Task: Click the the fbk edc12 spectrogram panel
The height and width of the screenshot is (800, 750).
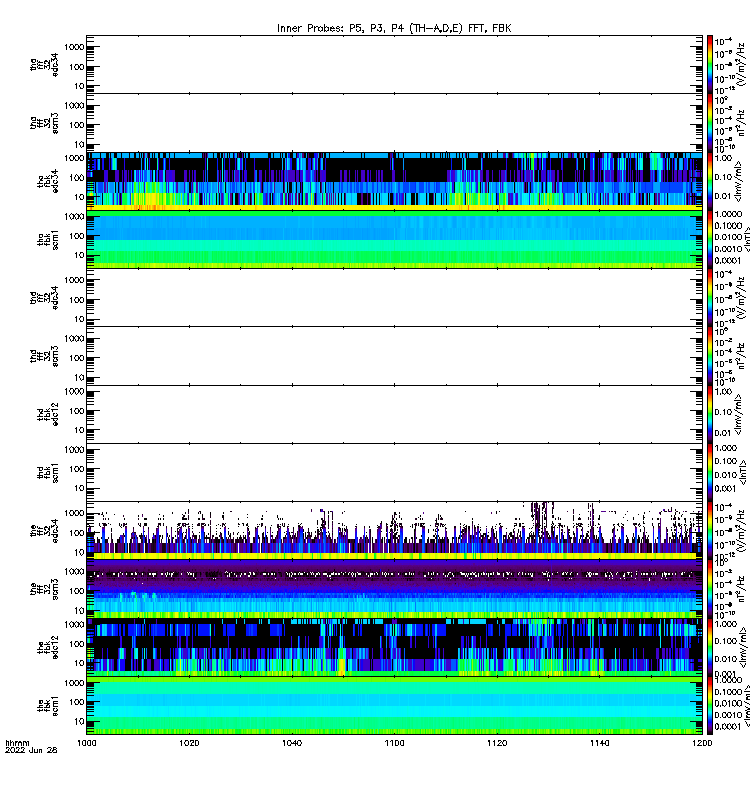Action: click(x=394, y=647)
